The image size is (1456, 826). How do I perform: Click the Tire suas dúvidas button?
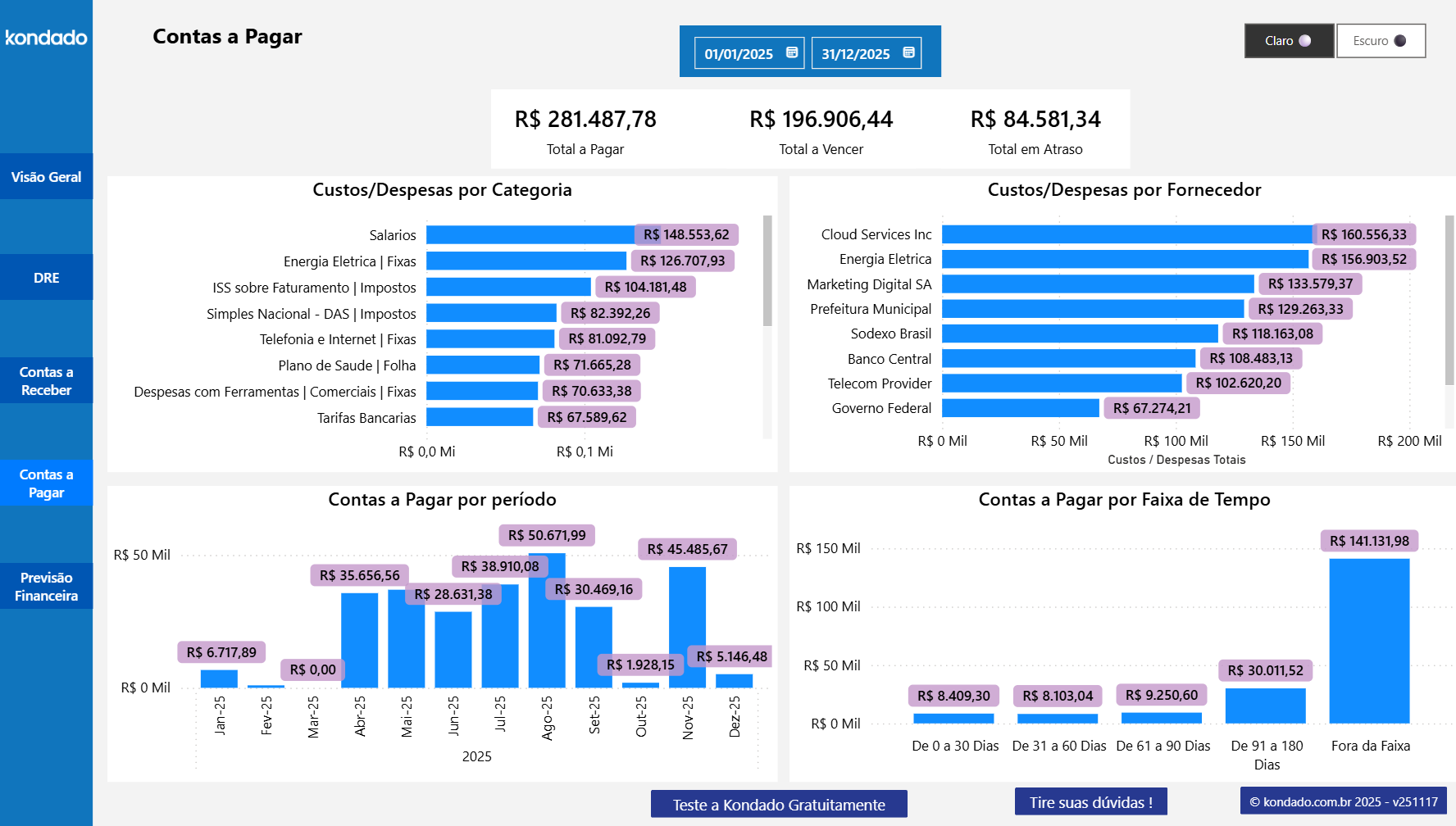(1090, 801)
